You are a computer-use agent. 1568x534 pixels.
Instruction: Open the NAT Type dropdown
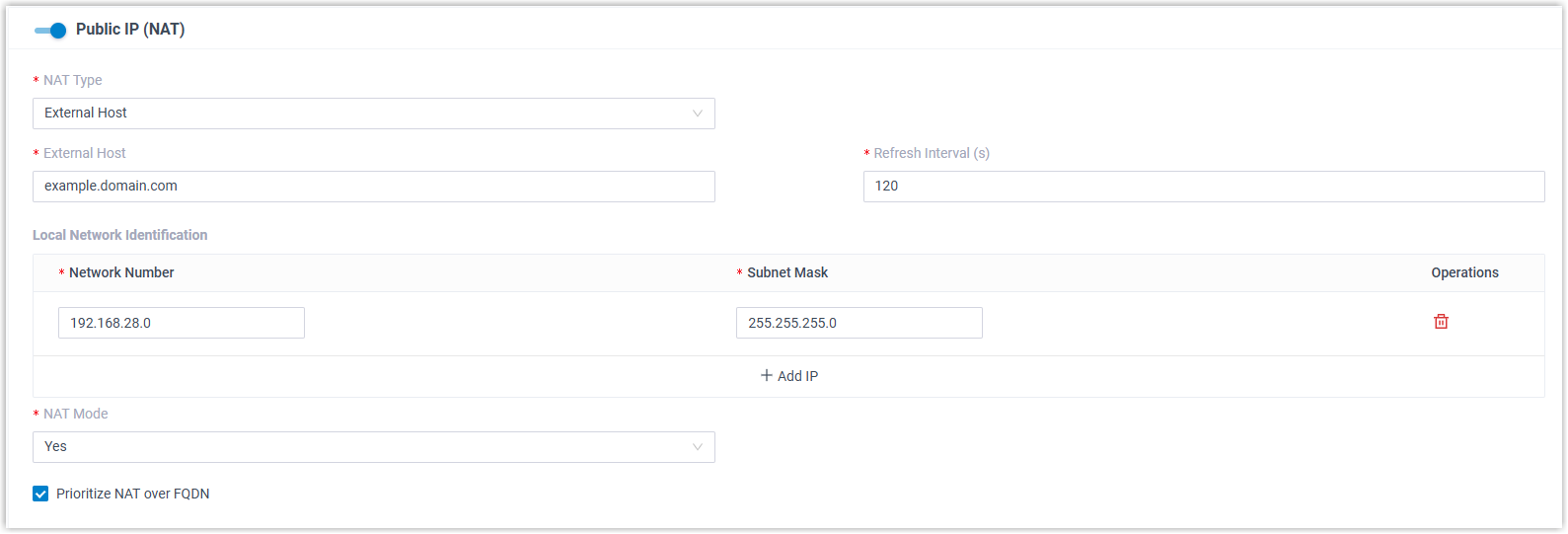[x=373, y=114]
